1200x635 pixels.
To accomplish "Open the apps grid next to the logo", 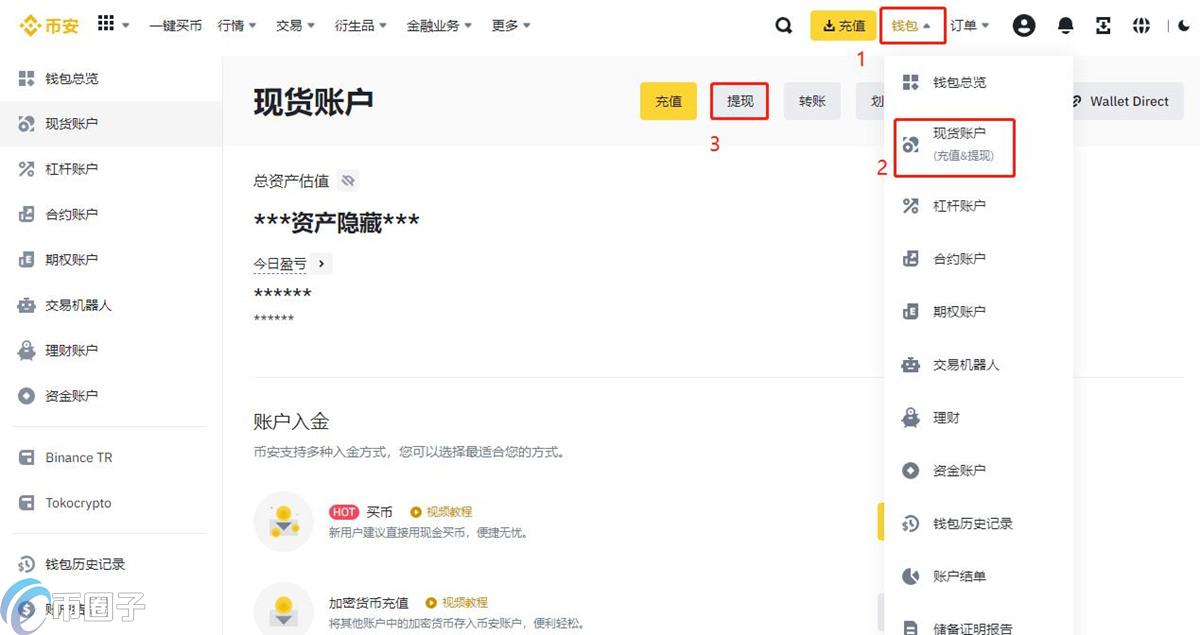I will [x=108, y=23].
